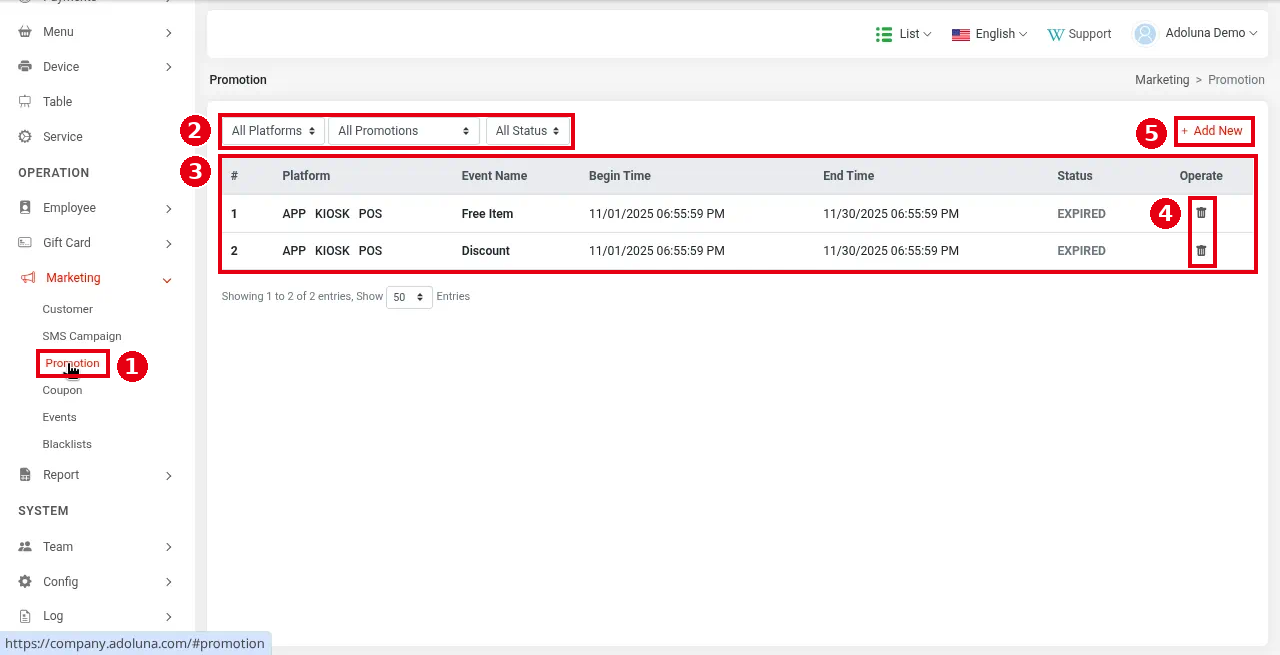Change entries per page from 50

pos(409,297)
